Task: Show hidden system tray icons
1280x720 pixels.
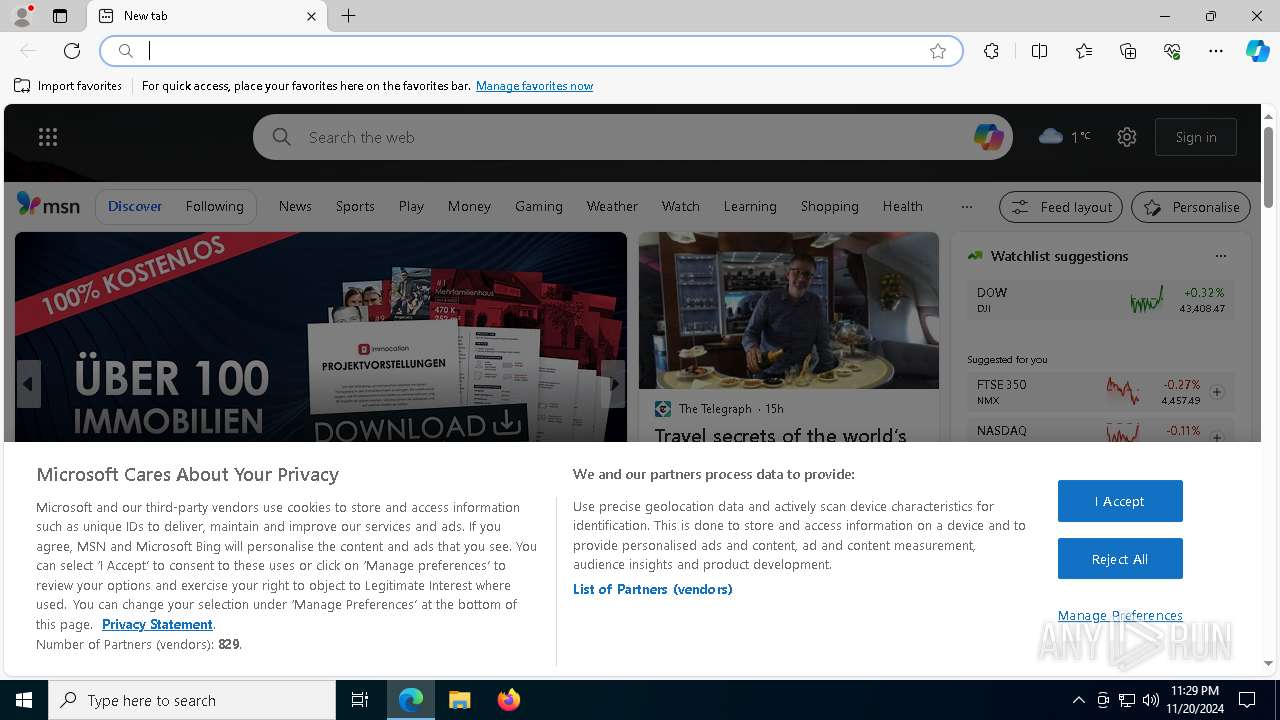Action: tap(1078, 700)
